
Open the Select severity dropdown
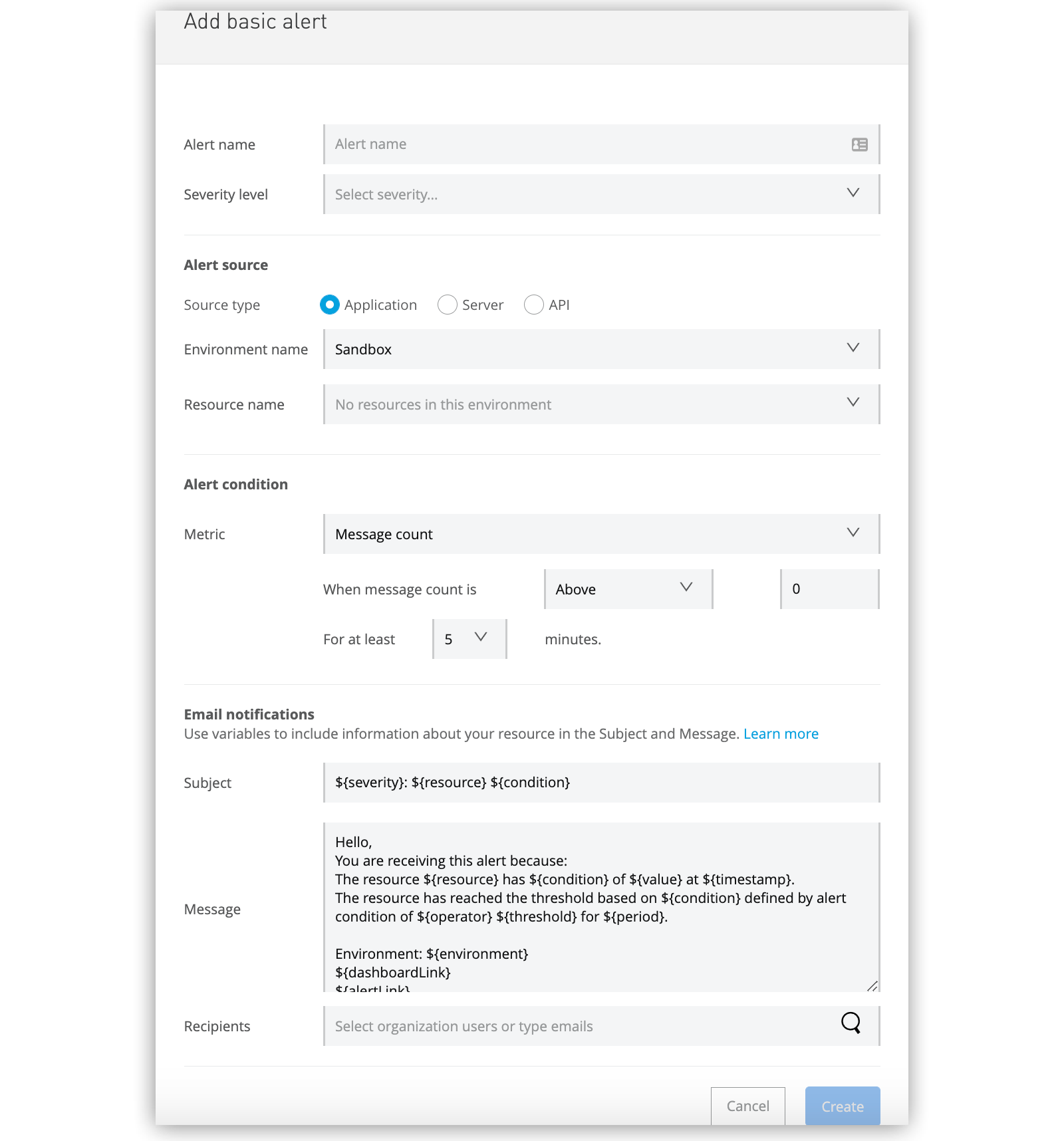pos(602,194)
